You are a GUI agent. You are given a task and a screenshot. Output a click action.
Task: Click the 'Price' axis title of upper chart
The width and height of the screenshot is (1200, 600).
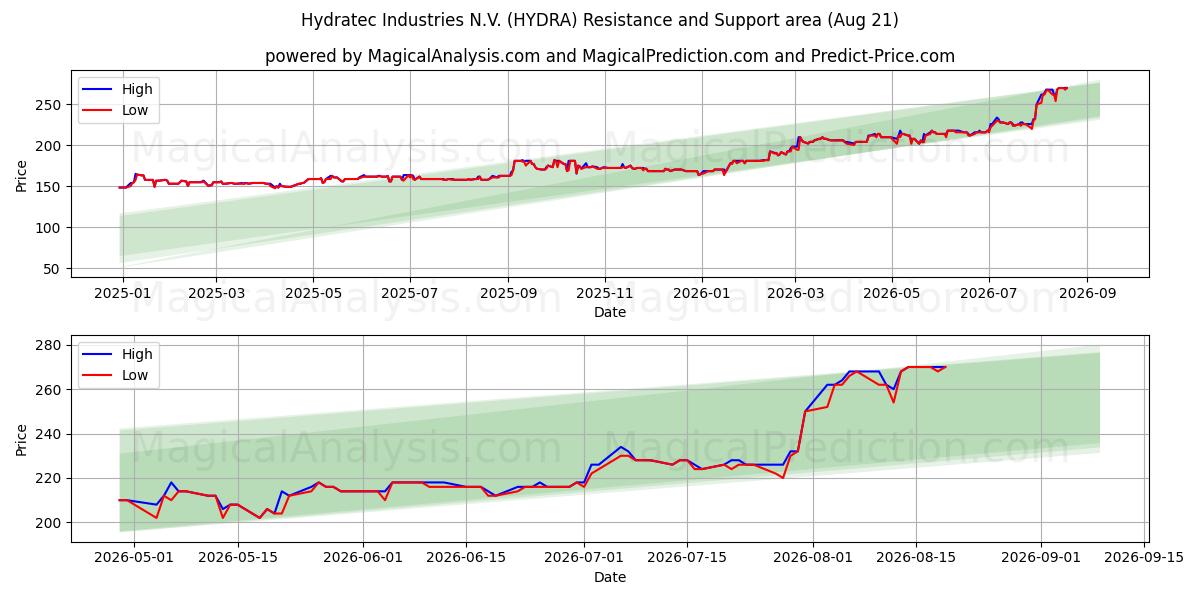(22, 174)
